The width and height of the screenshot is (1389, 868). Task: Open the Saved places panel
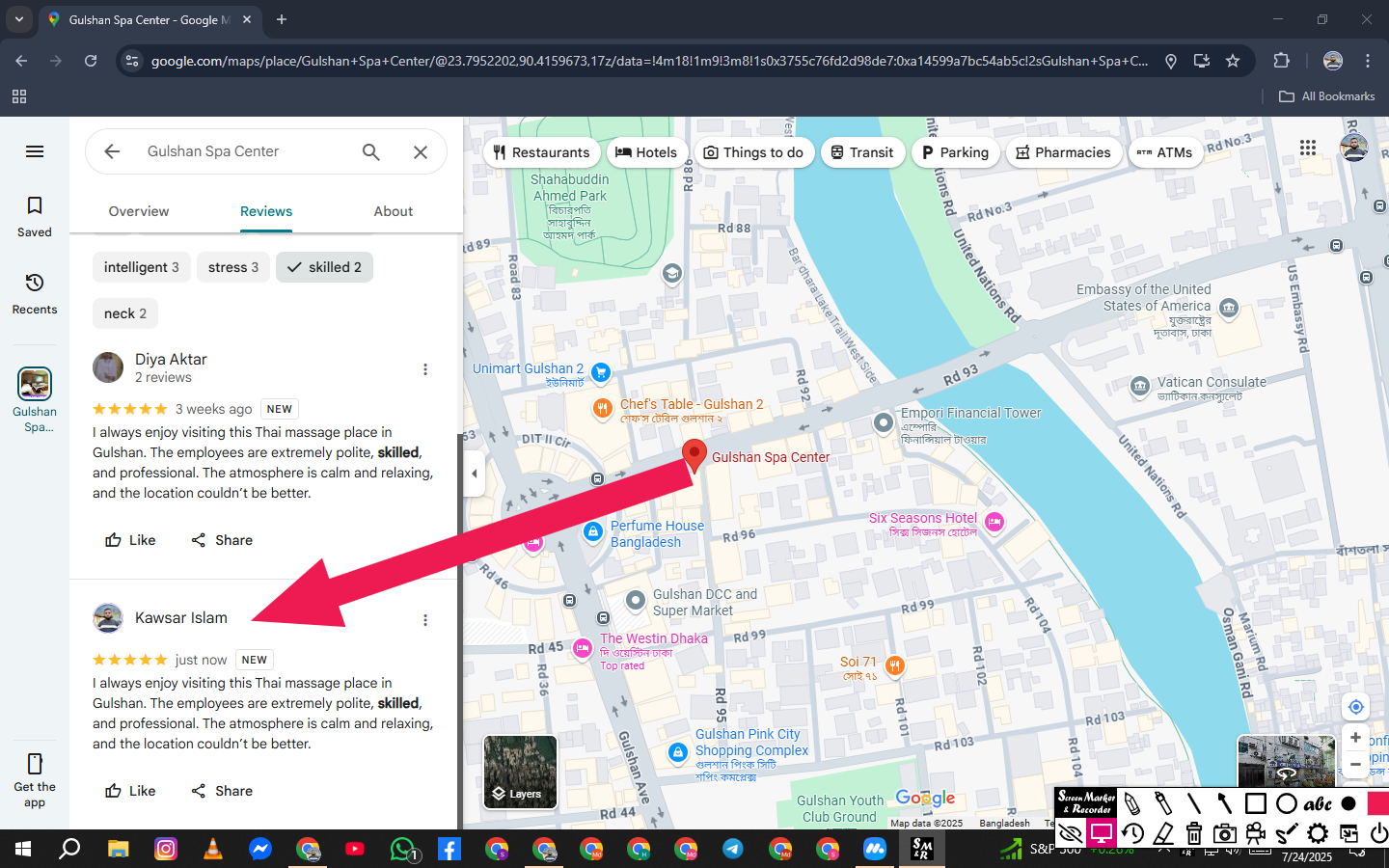pyautogui.click(x=35, y=216)
